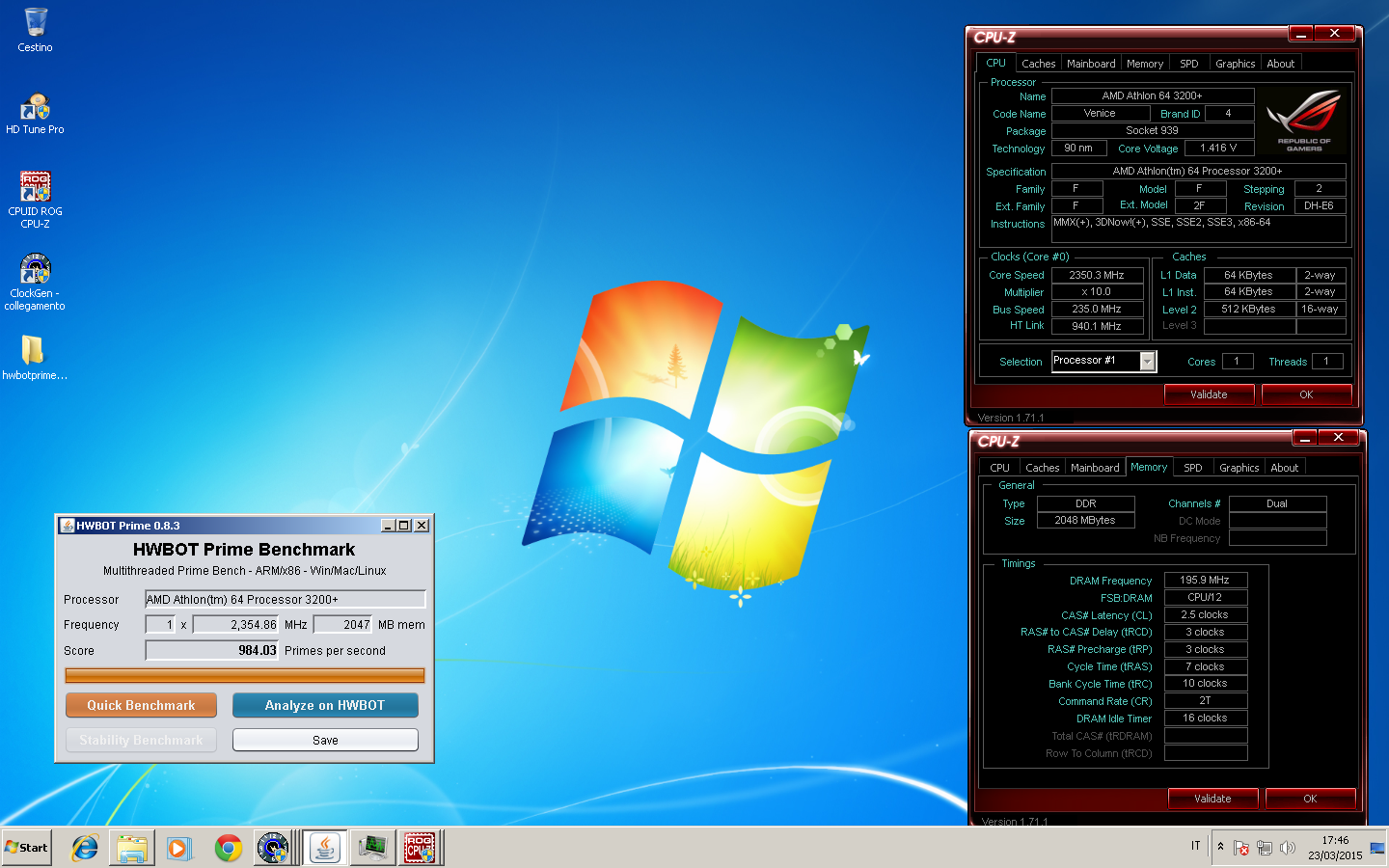This screenshot has width=1389, height=868.
Task: Open the CPUID ROG CPU-Z desktop shortcut
Action: tap(36, 200)
